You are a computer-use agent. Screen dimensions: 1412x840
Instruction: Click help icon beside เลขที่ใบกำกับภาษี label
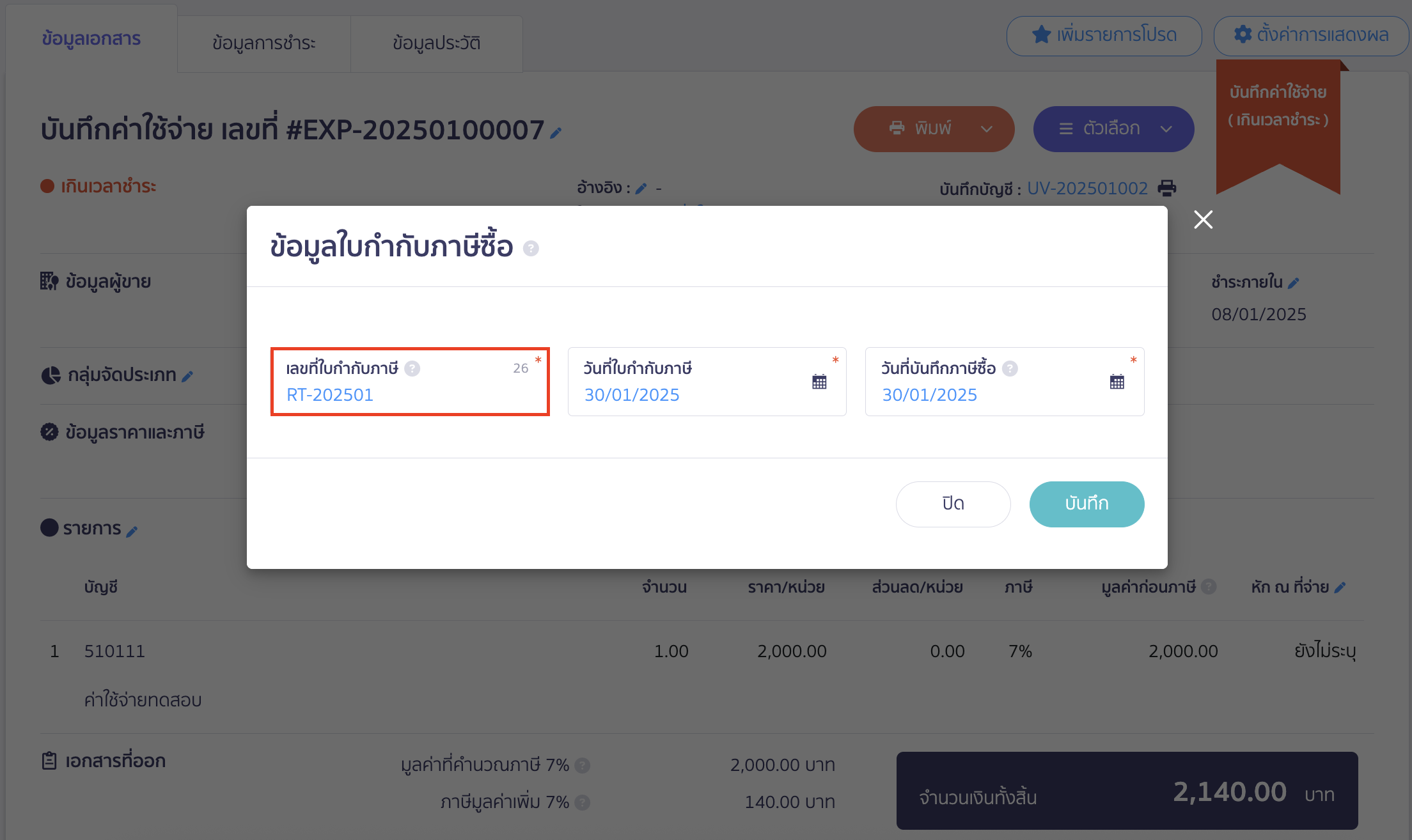413,368
